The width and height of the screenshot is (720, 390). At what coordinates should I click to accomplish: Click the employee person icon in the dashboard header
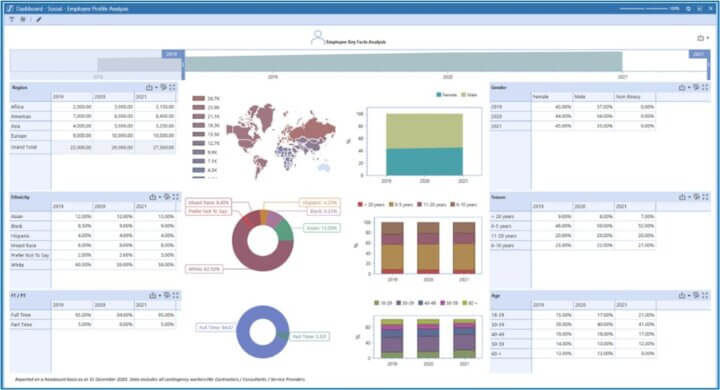pos(317,37)
